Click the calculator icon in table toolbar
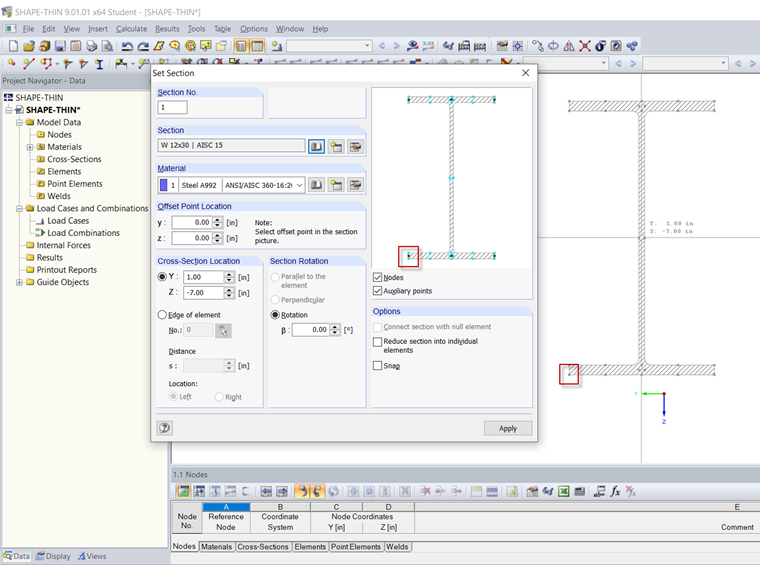The width and height of the screenshot is (760, 570). pos(579,491)
